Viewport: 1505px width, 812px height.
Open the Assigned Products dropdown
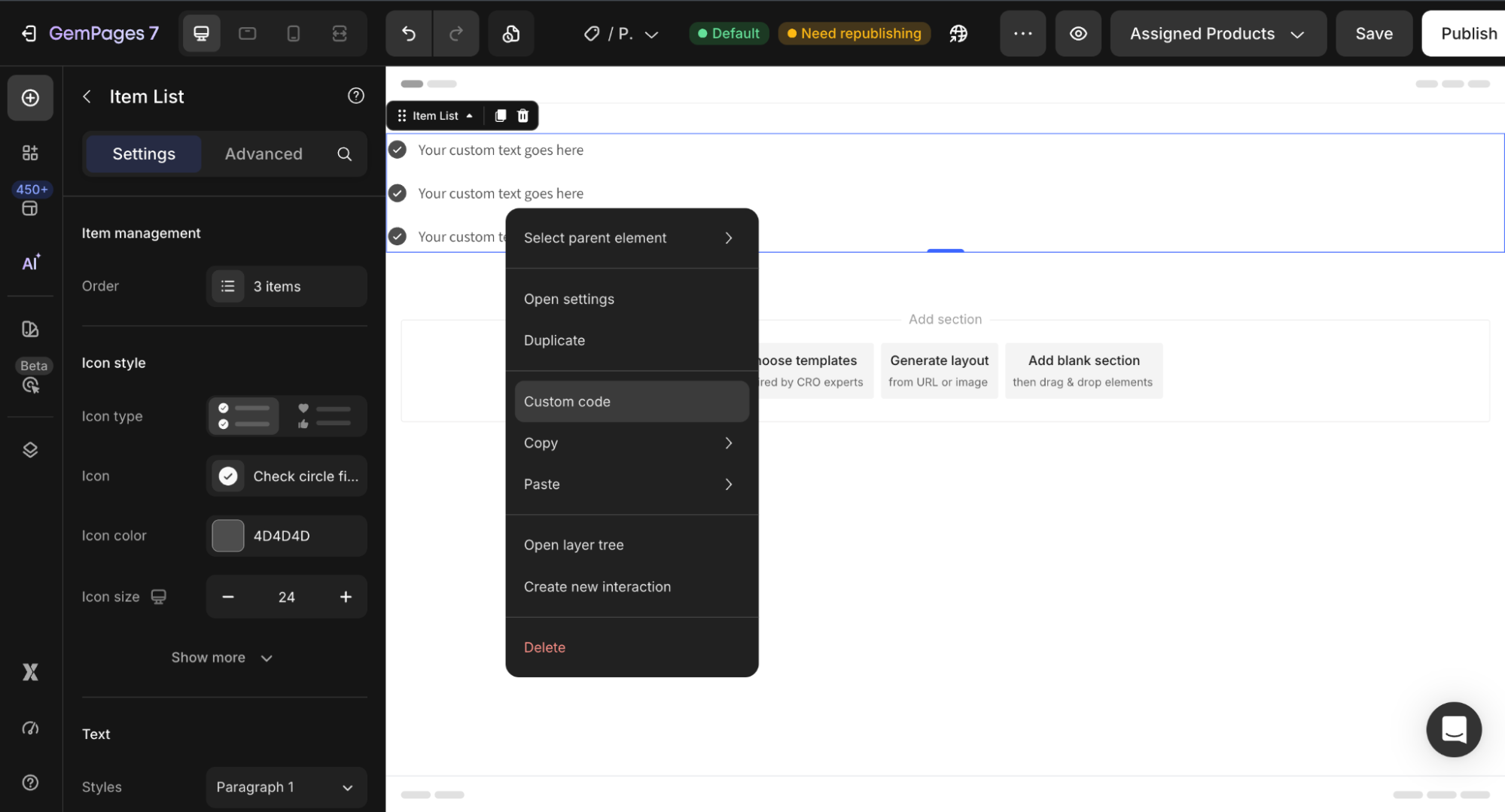tap(1217, 33)
